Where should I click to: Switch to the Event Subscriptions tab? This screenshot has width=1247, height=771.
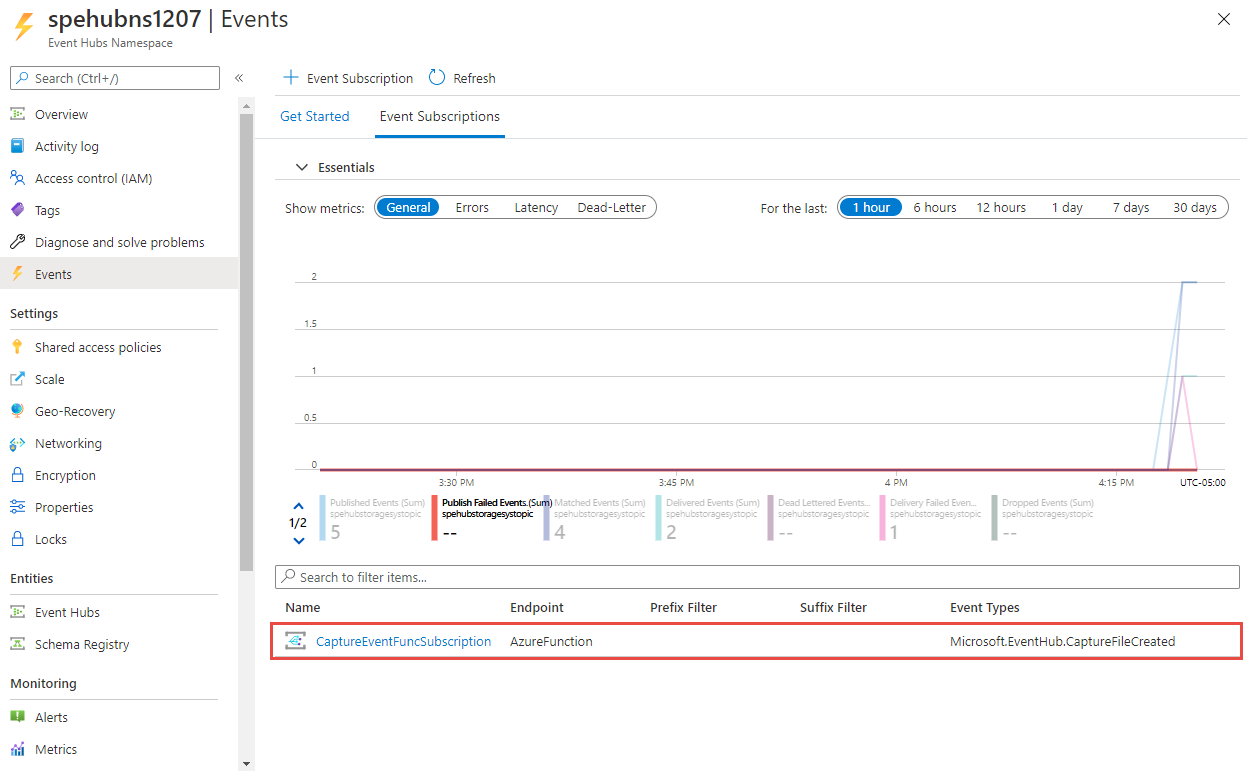coord(440,116)
